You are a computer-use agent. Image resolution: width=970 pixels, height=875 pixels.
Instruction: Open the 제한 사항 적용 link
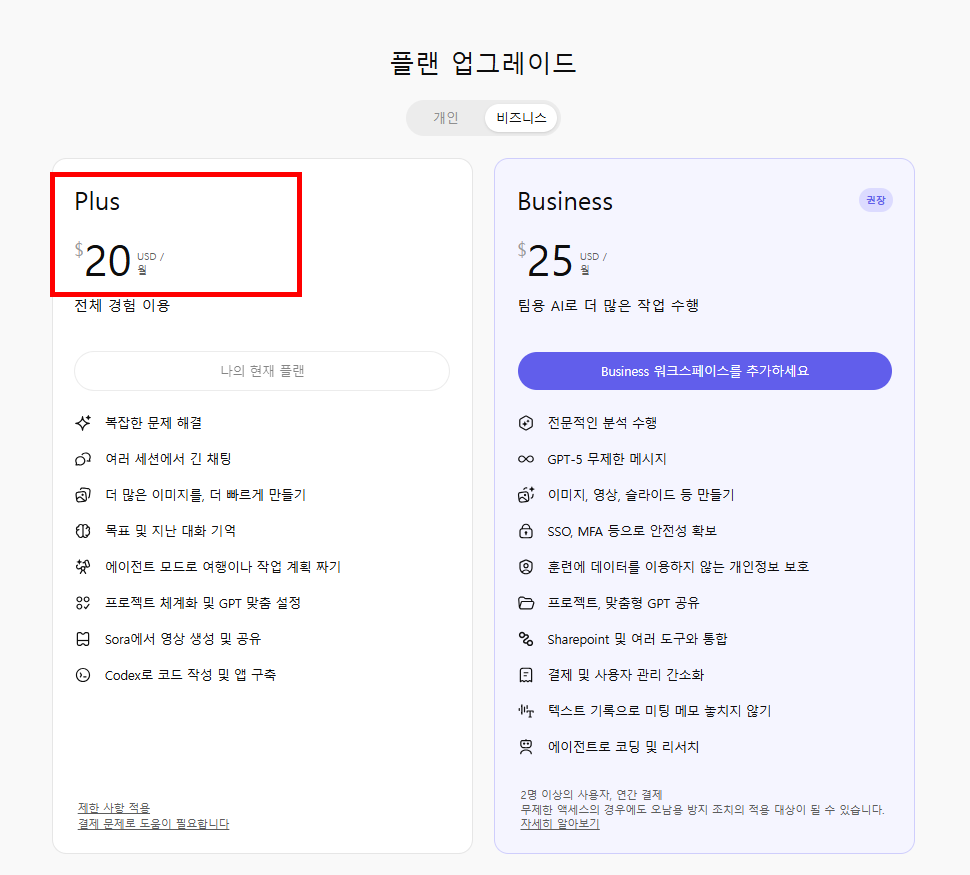click(x=114, y=808)
